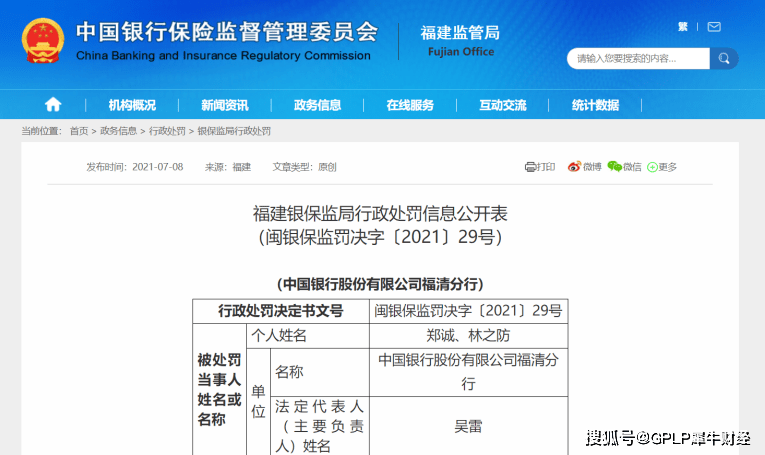The image size is (765, 455).
Task: Click 福建监管局 Fujian Office title
Action: tap(461, 40)
